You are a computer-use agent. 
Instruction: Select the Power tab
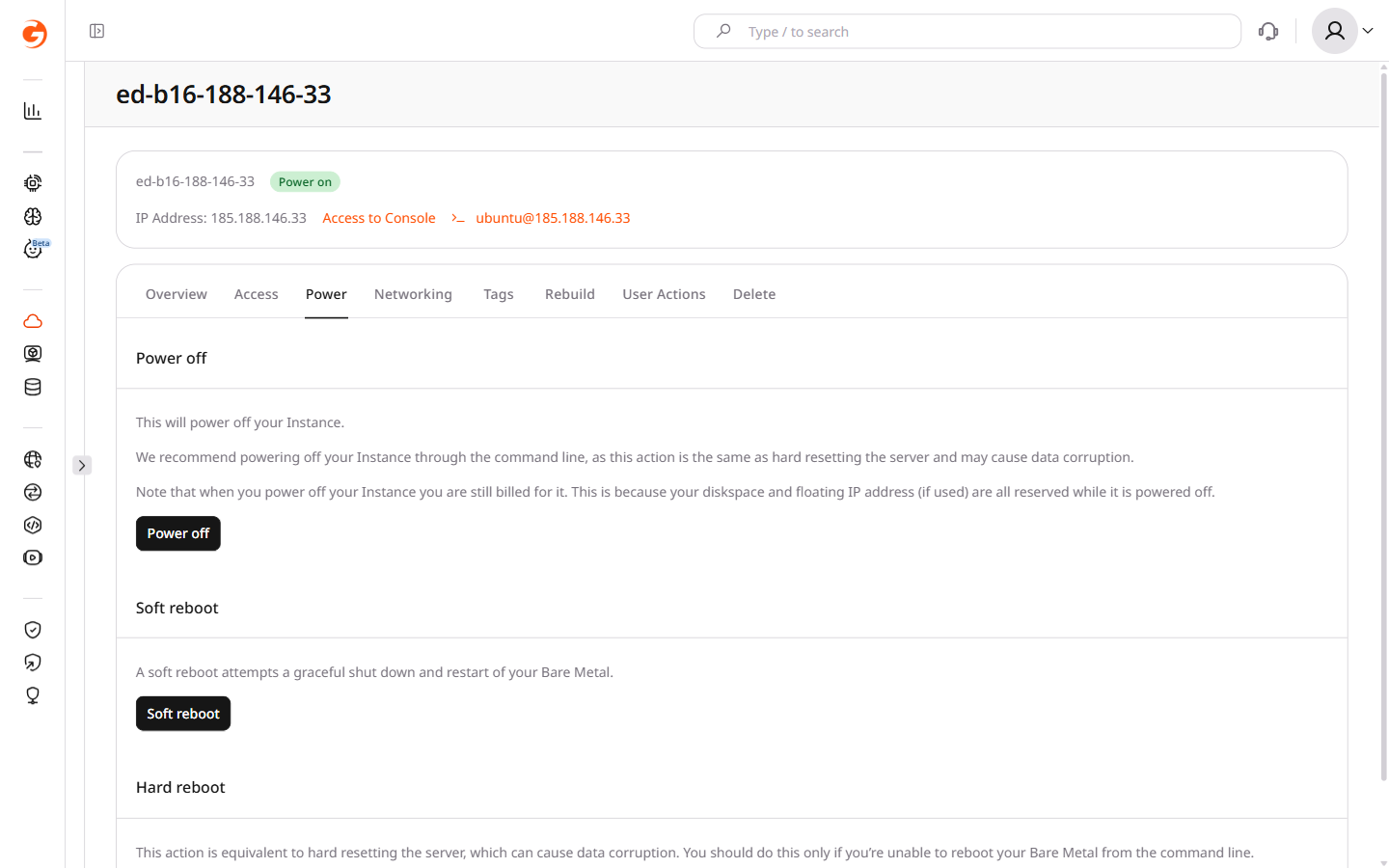pyautogui.click(x=326, y=294)
